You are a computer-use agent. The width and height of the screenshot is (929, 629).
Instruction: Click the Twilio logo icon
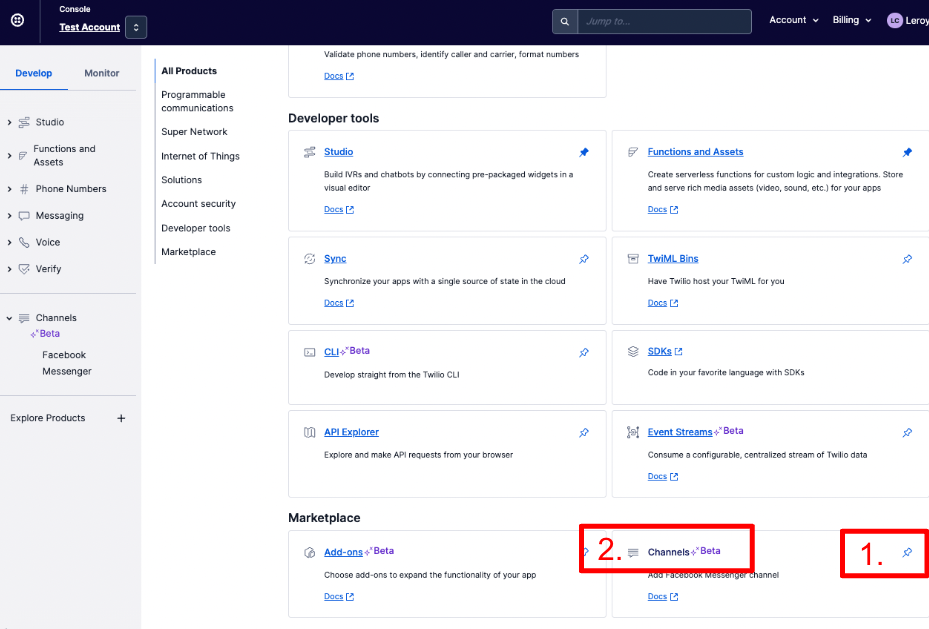[18, 20]
